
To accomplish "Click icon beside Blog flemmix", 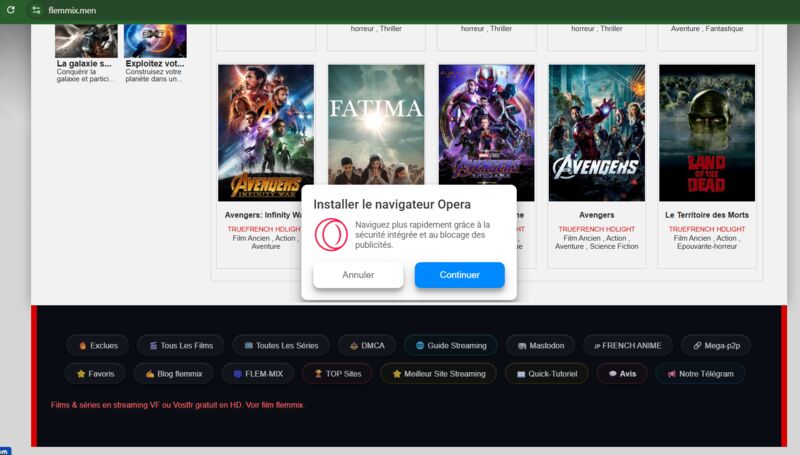I will 149,373.
